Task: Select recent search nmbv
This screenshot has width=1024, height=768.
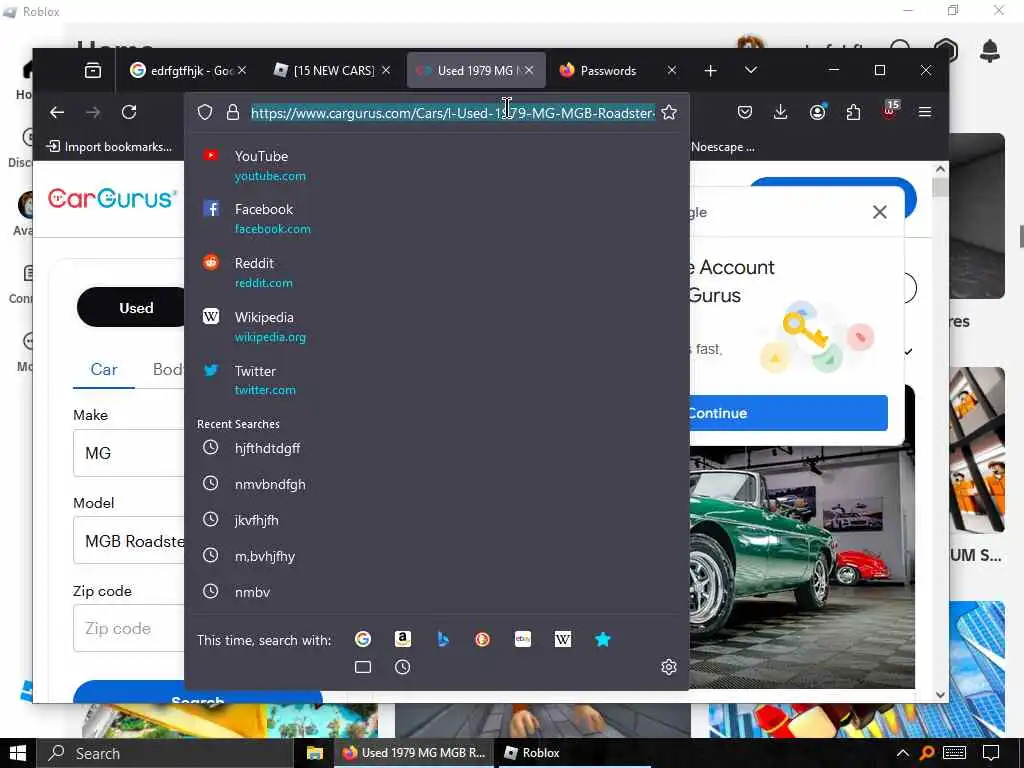Action: 436,592
